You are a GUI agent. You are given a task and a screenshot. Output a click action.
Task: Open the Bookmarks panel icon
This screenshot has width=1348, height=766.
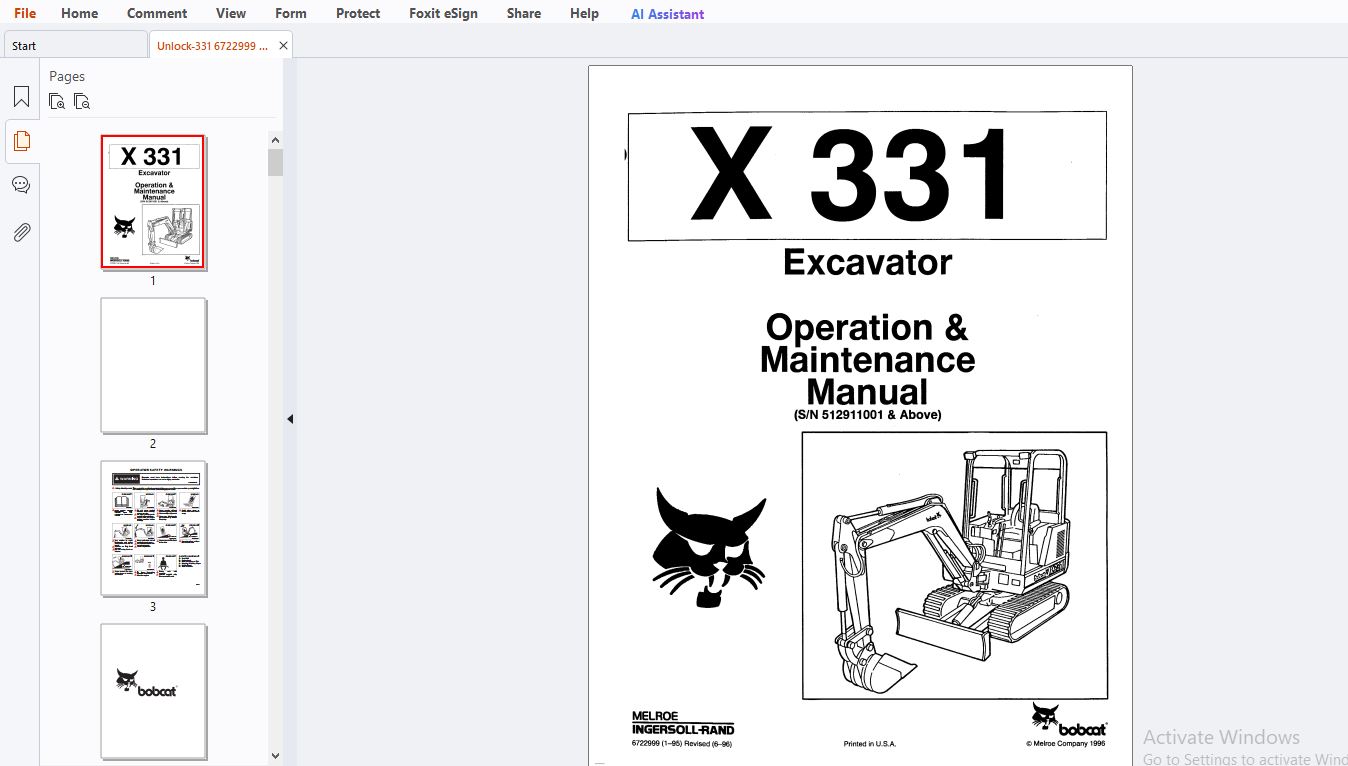tap(21, 97)
